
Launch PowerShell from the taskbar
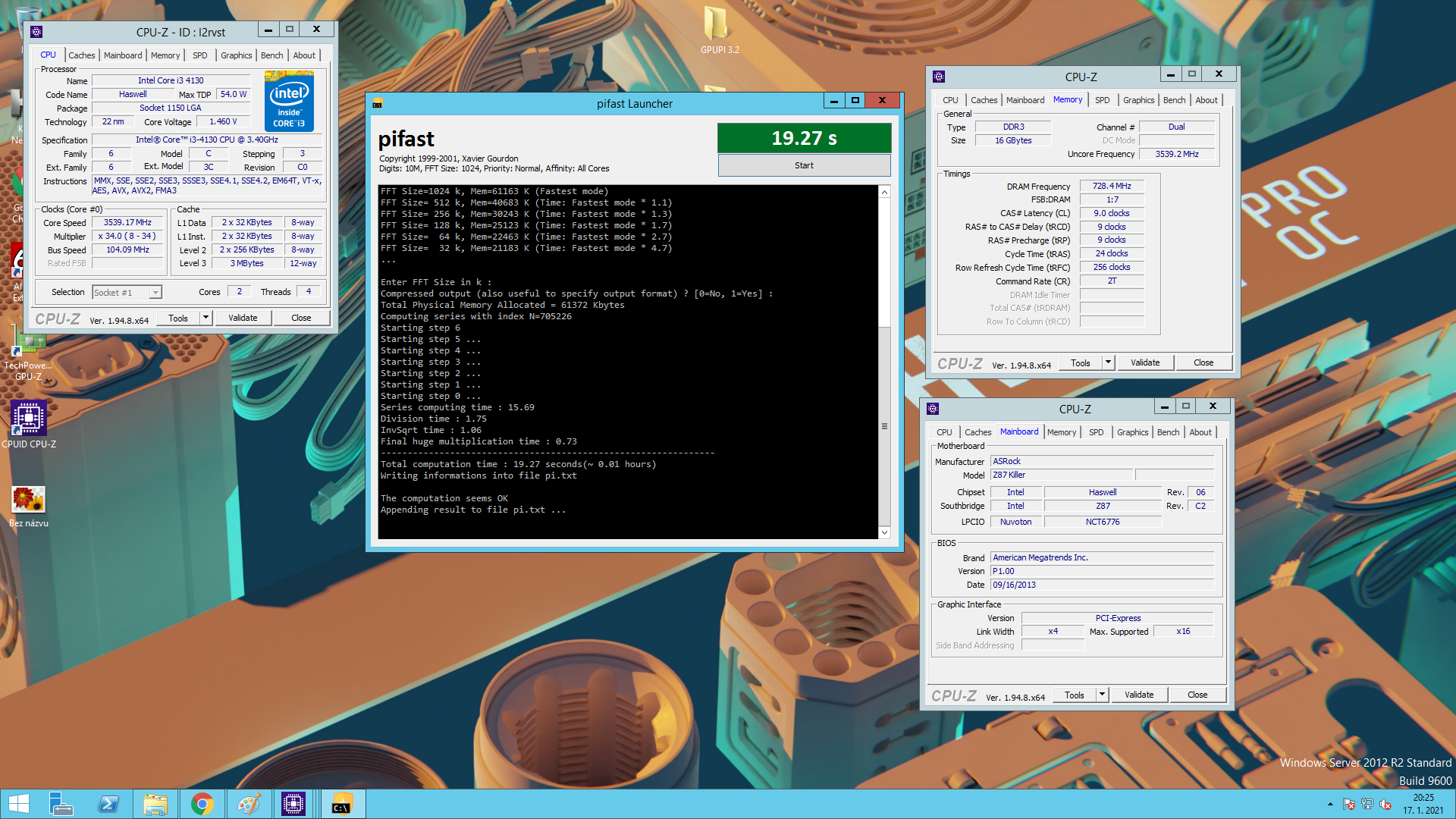click(108, 804)
